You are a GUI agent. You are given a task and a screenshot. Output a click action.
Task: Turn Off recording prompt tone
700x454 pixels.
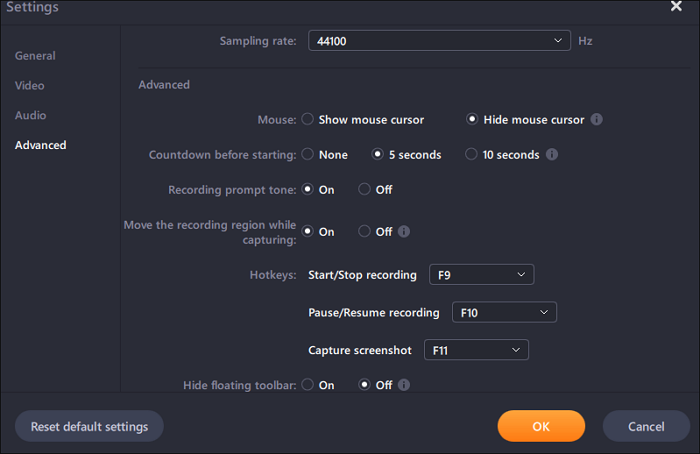point(364,189)
